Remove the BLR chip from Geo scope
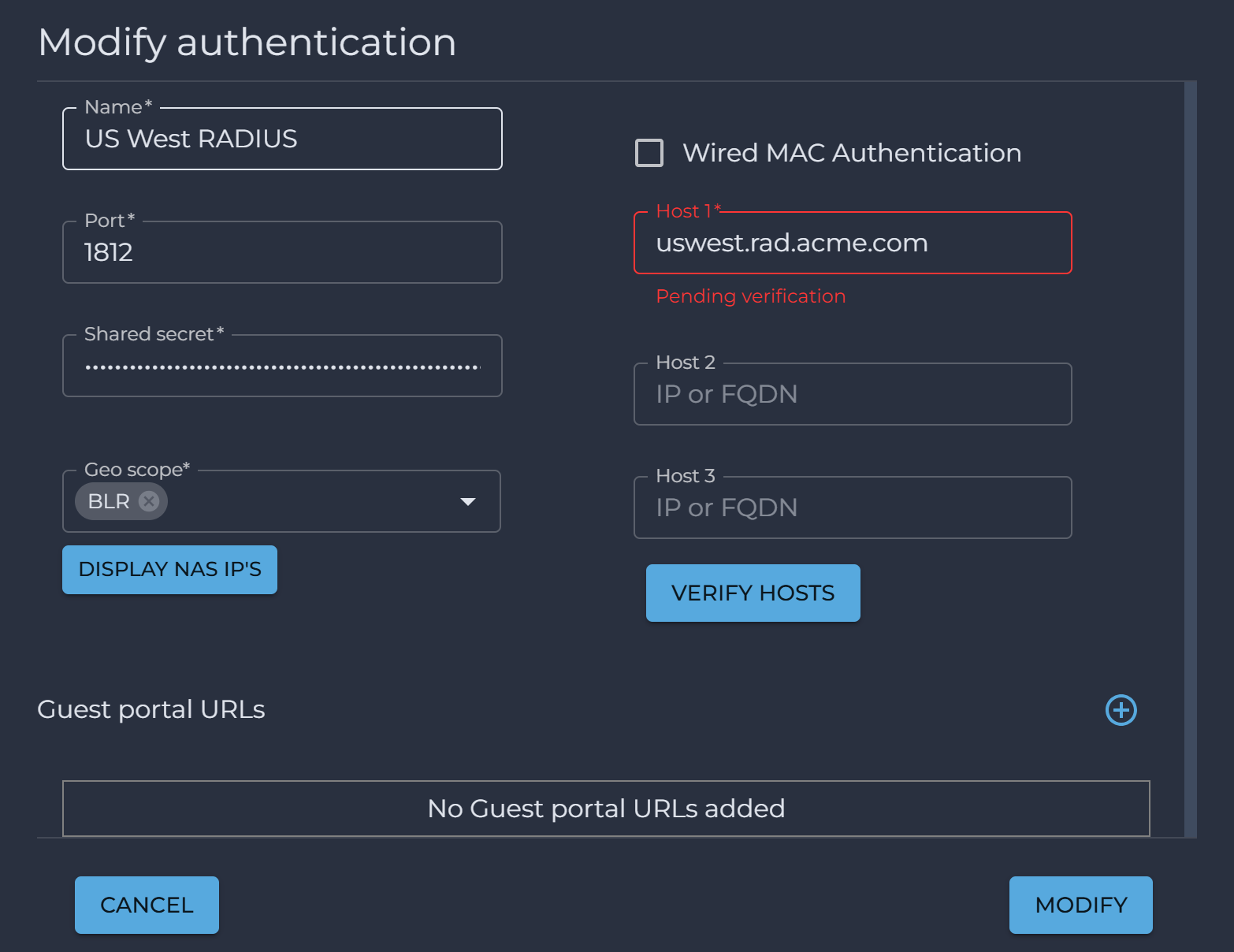The image size is (1234, 952). pyautogui.click(x=149, y=501)
